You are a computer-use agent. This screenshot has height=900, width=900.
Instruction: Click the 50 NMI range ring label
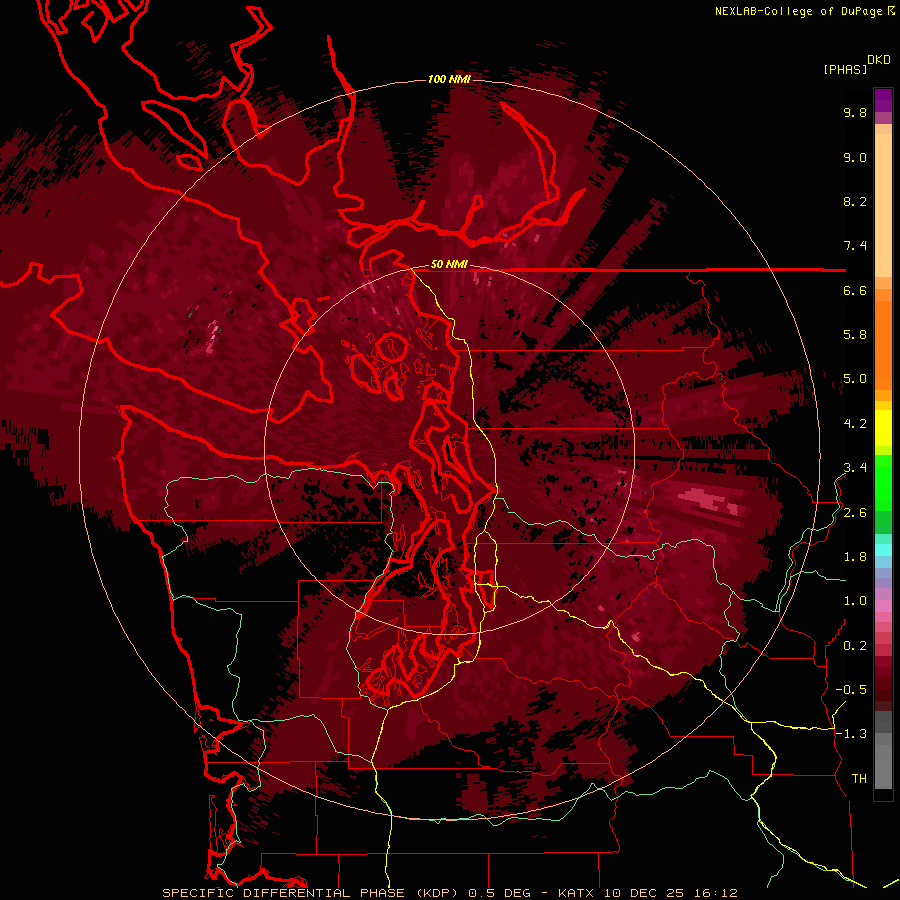pos(449,265)
